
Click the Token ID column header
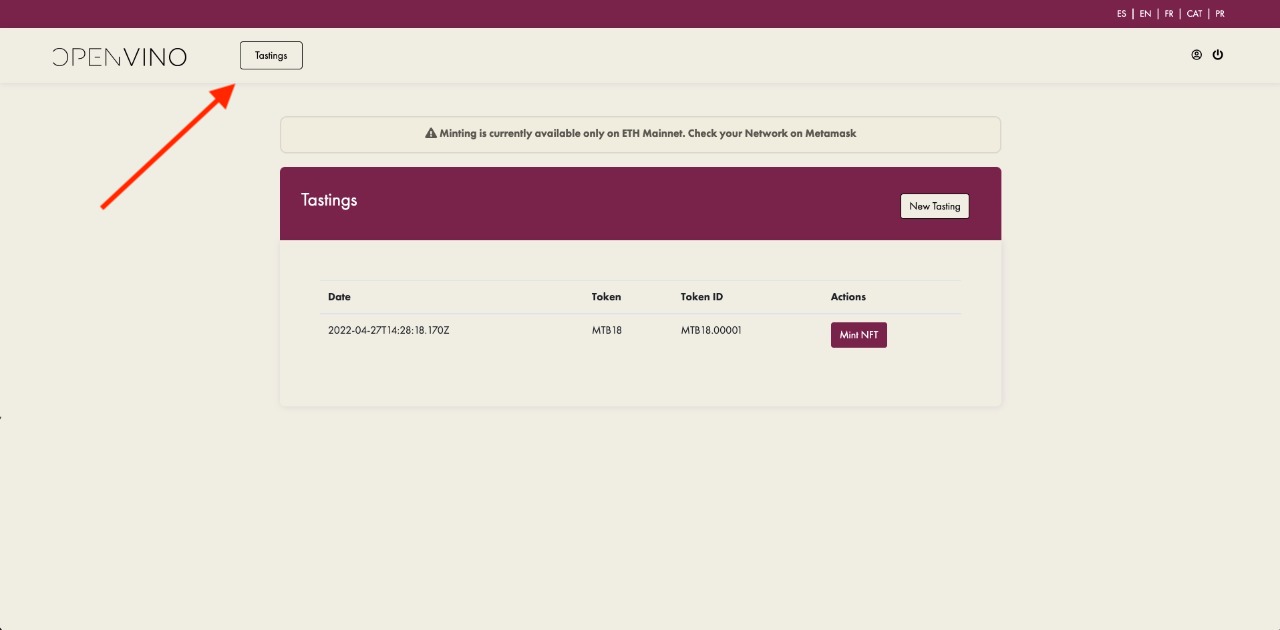click(x=702, y=297)
